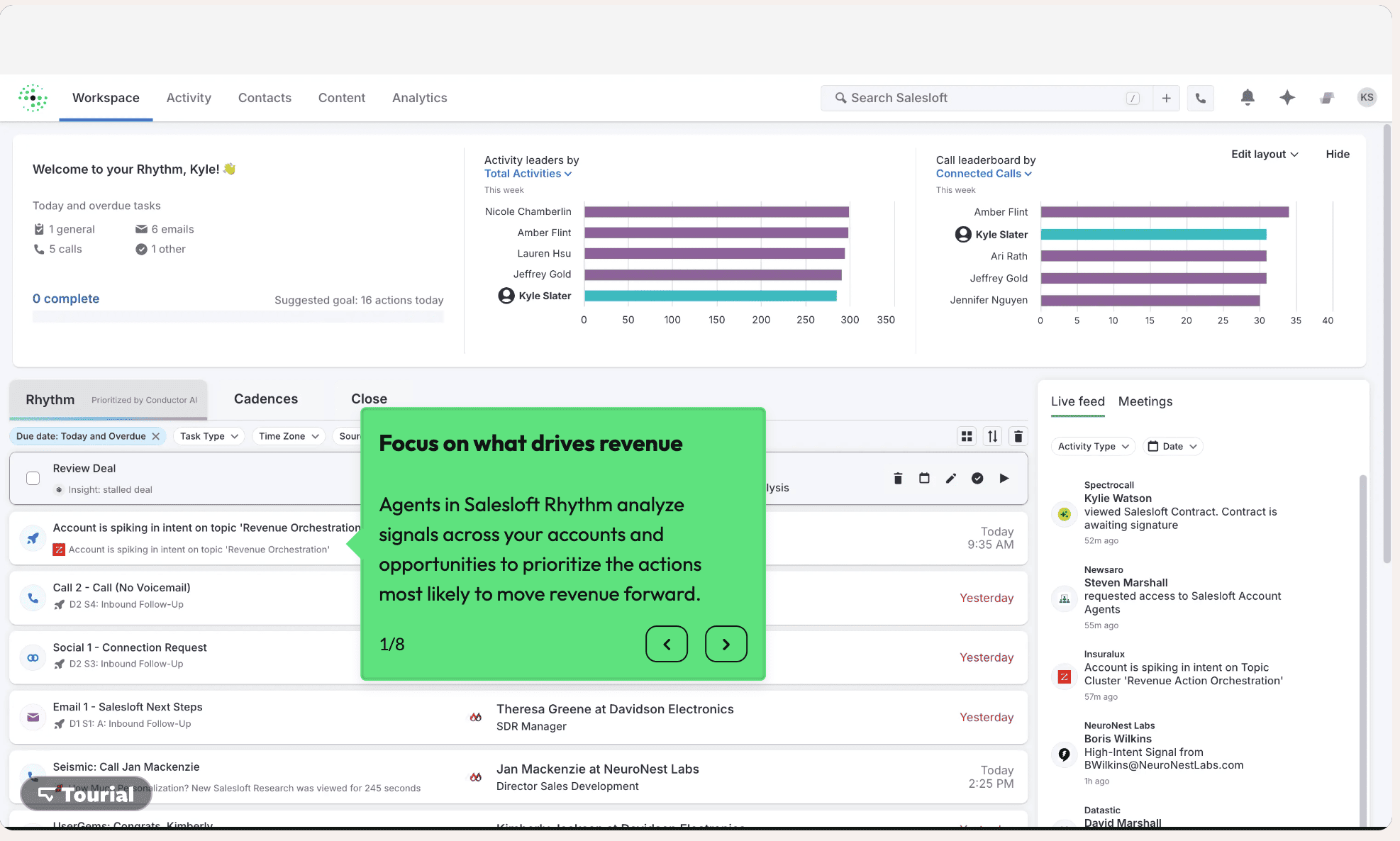Go to next tour step arrow
Image resolution: width=1400 pixels, height=841 pixels.
[x=726, y=644]
